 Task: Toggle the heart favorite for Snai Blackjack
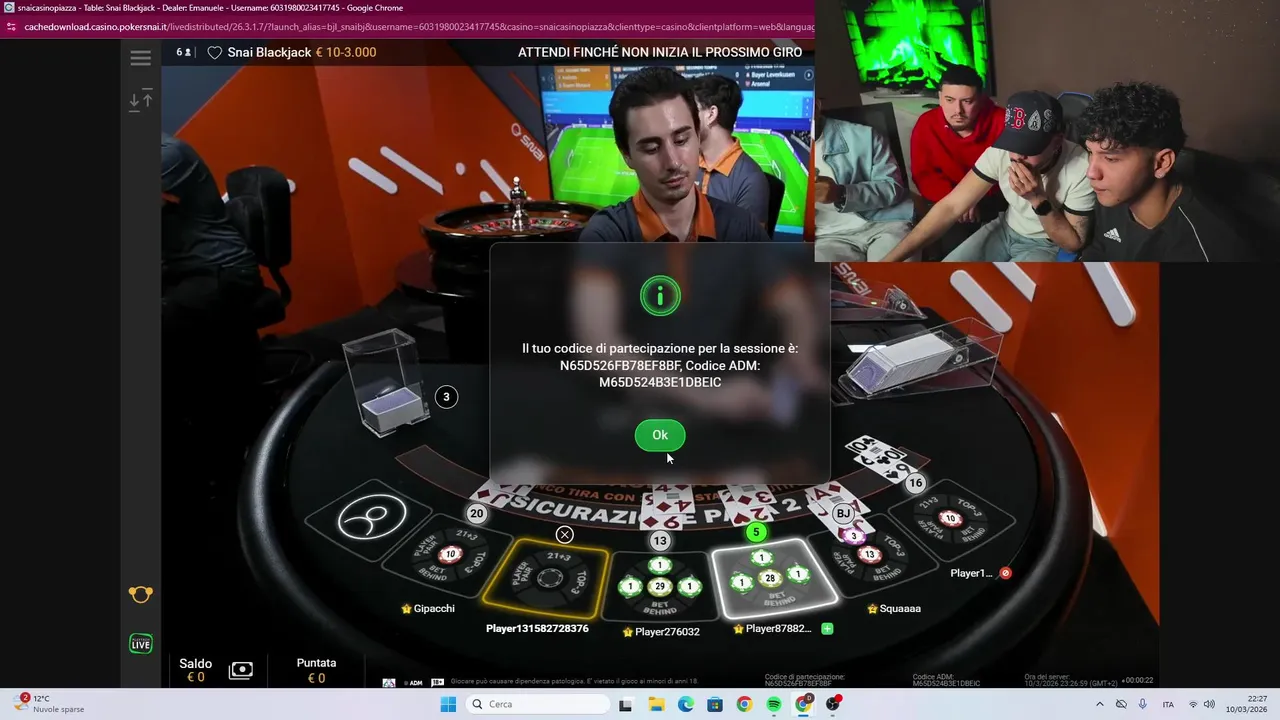pos(214,52)
